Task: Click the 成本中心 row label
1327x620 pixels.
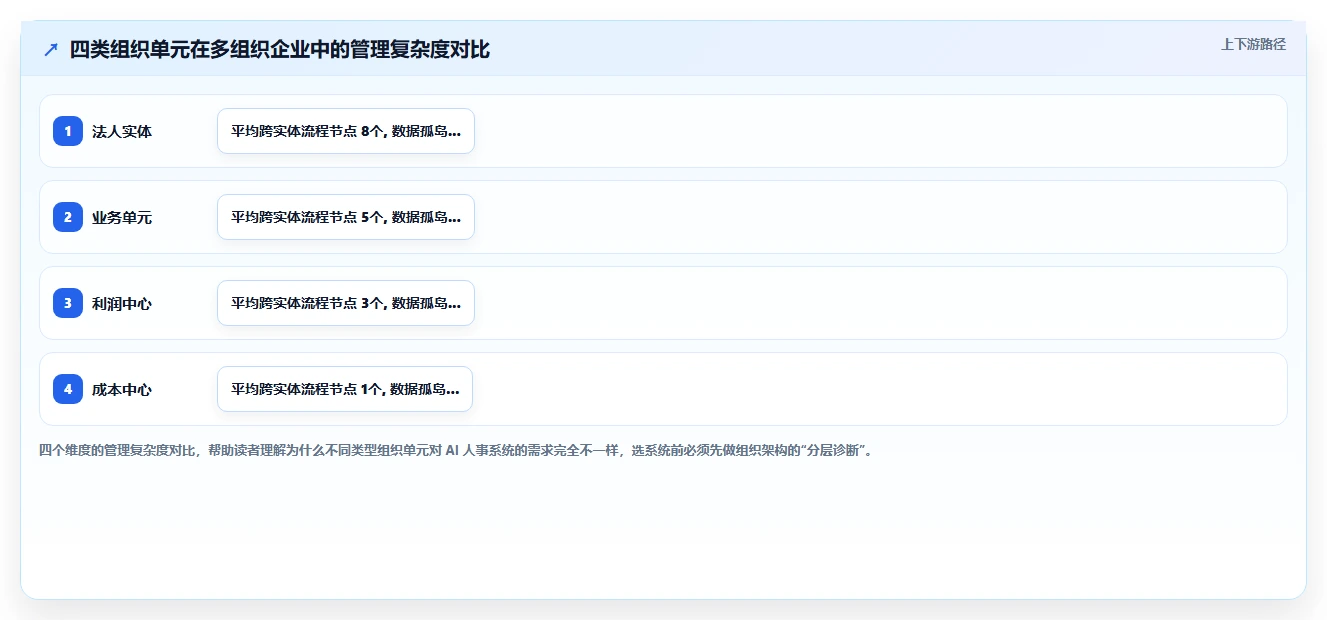Action: [x=122, y=389]
